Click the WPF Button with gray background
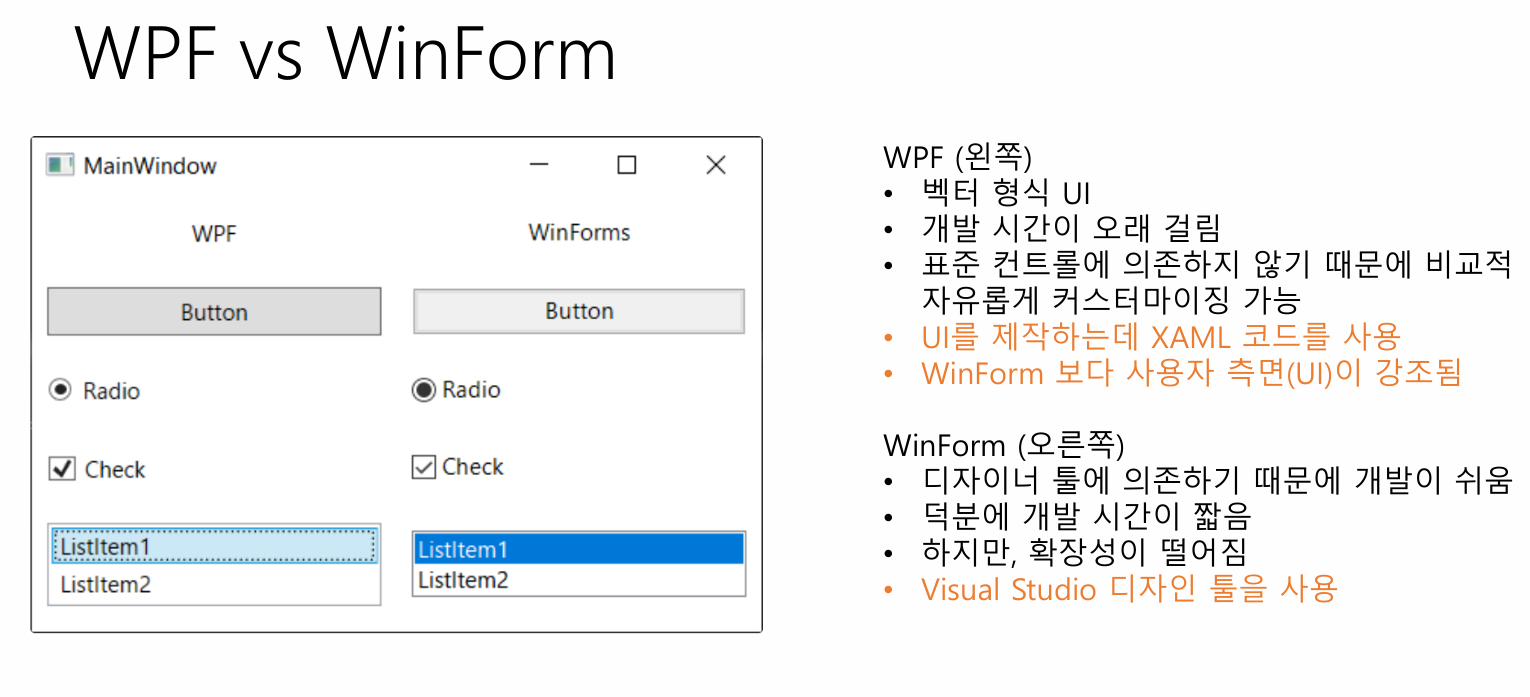This screenshot has height=697, width=1530. point(214,312)
